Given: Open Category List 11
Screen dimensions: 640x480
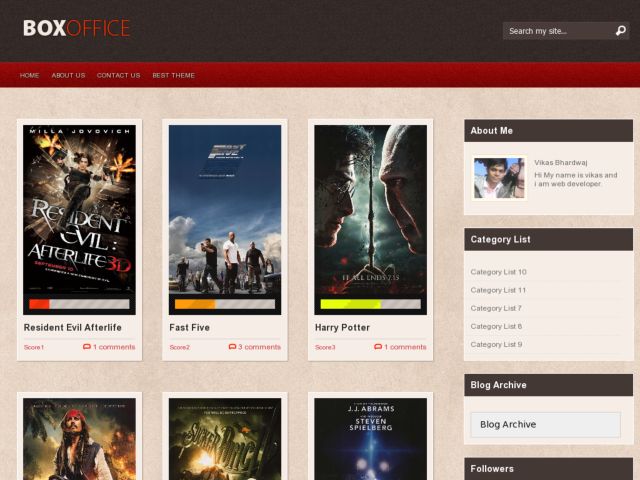Looking at the screenshot, I should click(x=498, y=290).
